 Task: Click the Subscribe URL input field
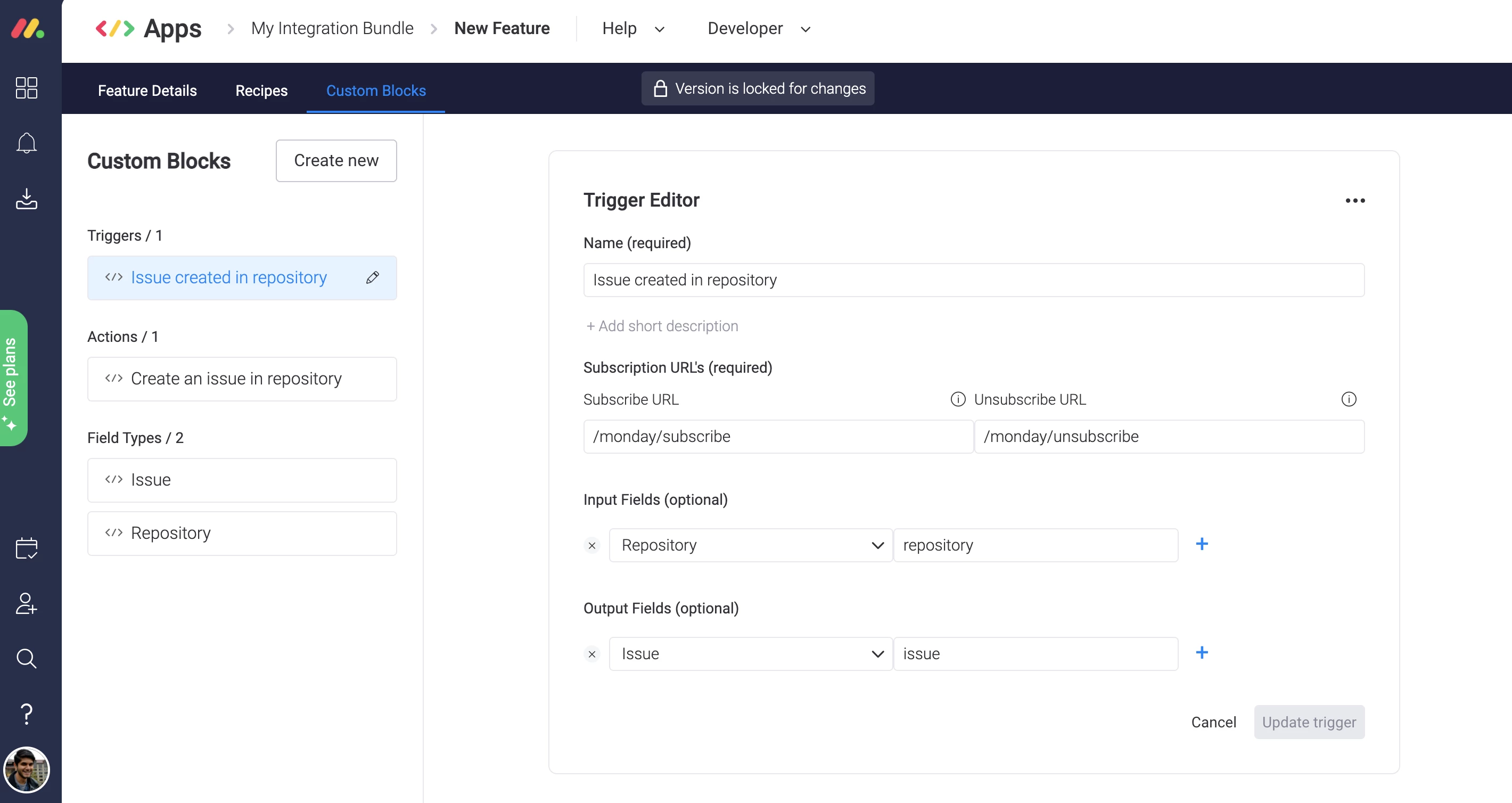click(x=777, y=437)
